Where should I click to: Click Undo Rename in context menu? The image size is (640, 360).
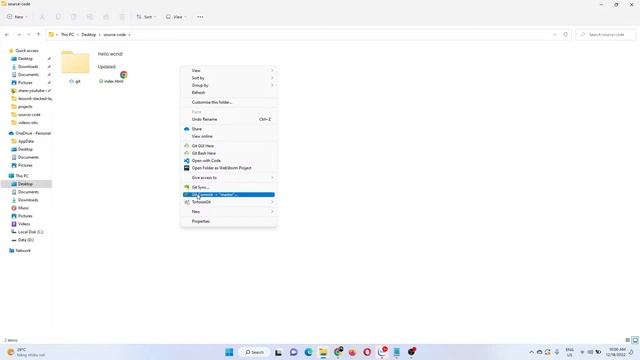pyautogui.click(x=229, y=119)
